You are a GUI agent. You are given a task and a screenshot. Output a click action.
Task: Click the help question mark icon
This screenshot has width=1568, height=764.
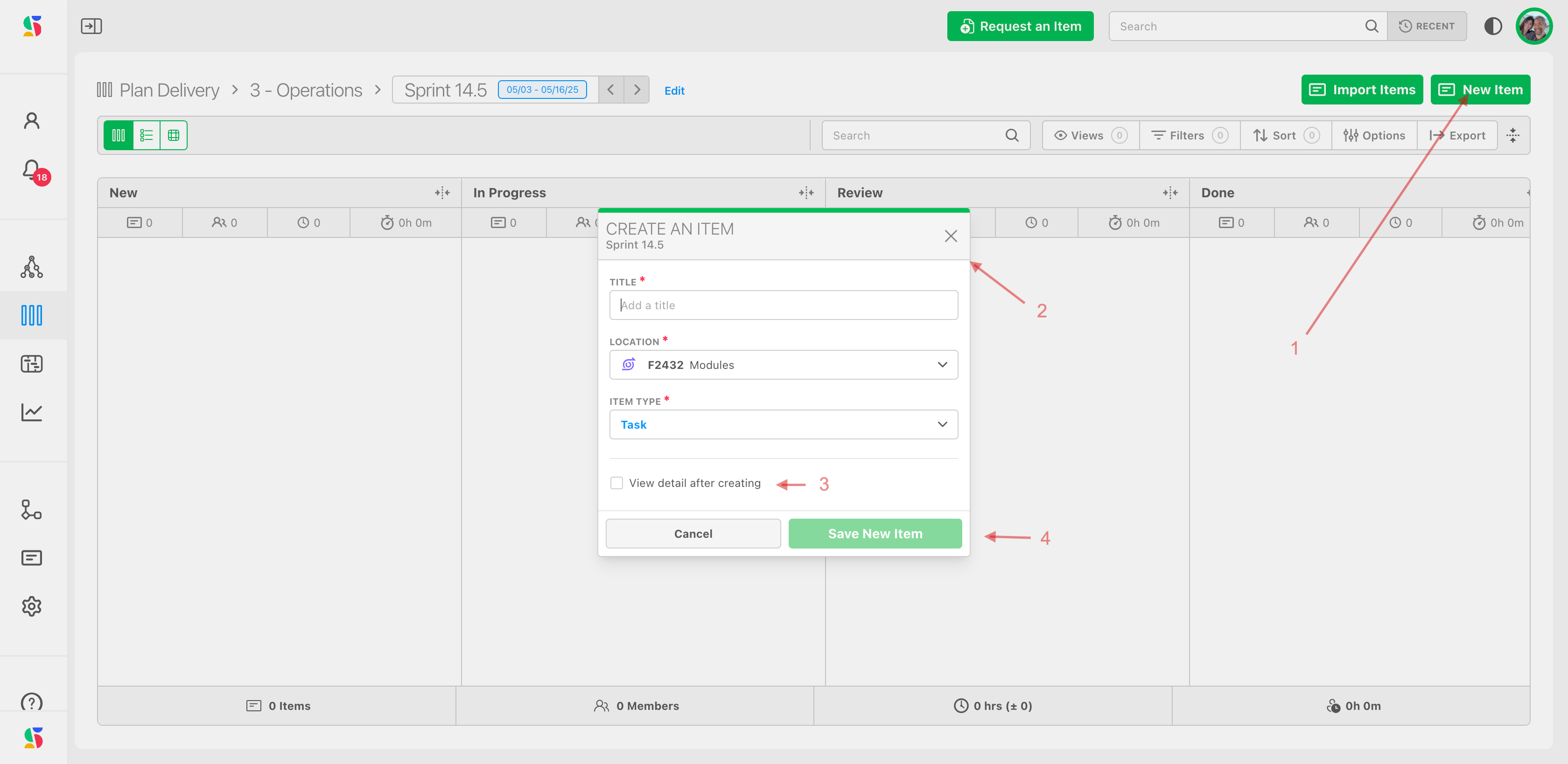click(32, 702)
